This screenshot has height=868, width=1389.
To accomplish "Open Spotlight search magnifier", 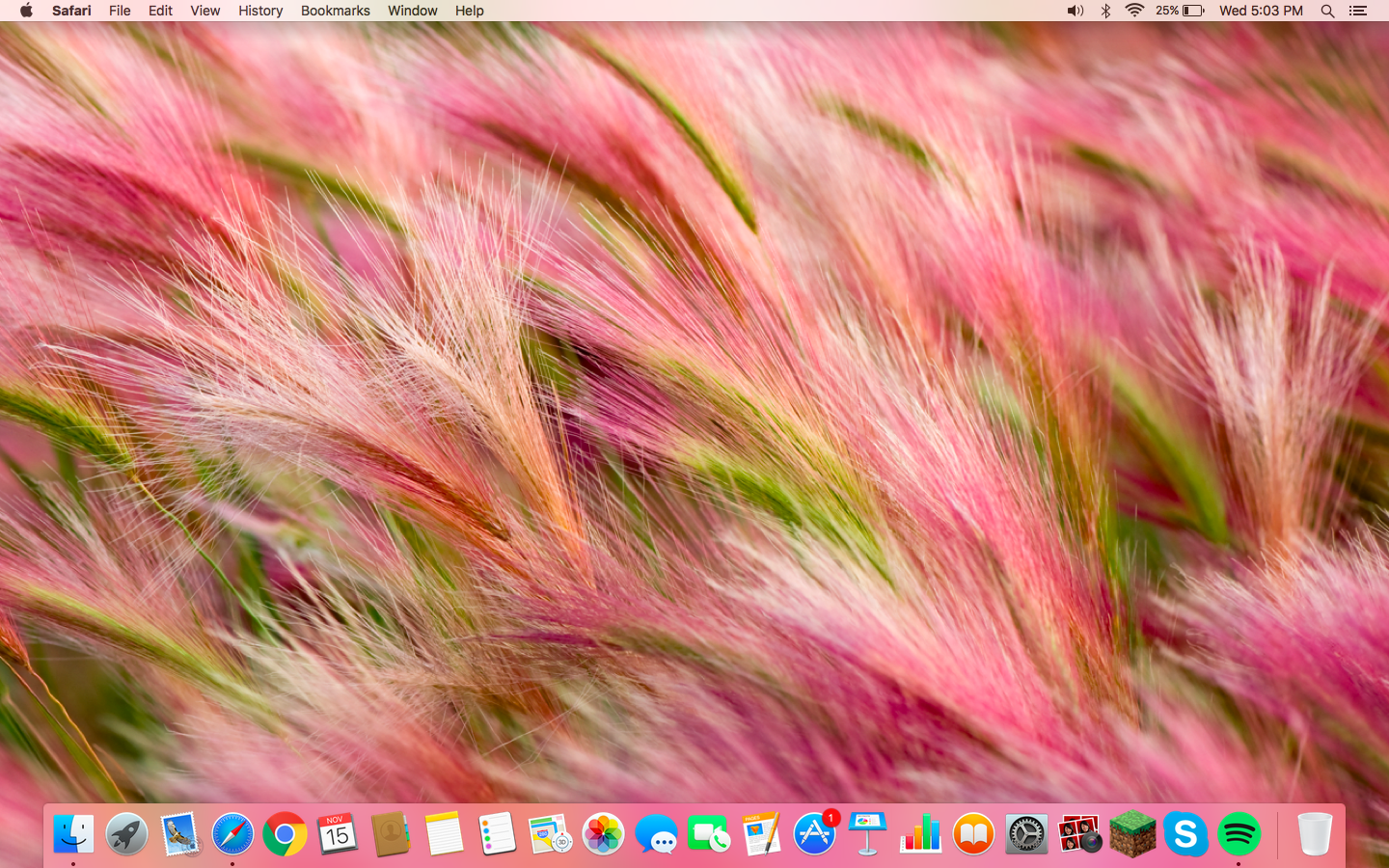I will pos(1327,11).
